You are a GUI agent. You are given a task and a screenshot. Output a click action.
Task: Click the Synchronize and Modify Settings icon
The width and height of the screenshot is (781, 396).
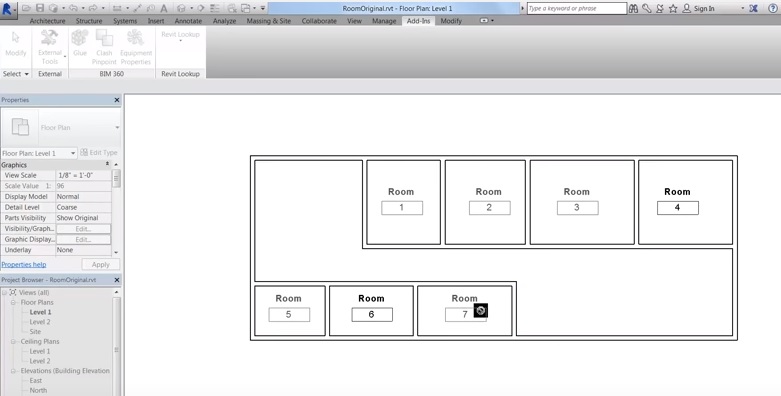click(54, 8)
